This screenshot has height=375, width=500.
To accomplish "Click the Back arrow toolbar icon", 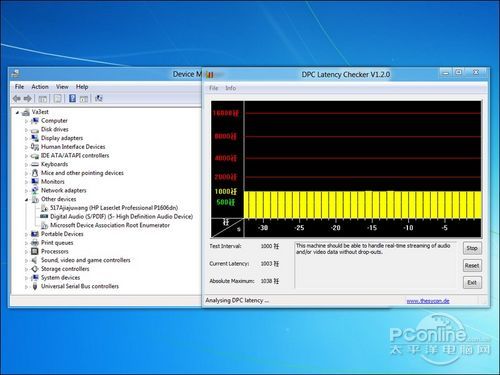I will pos(17,98).
